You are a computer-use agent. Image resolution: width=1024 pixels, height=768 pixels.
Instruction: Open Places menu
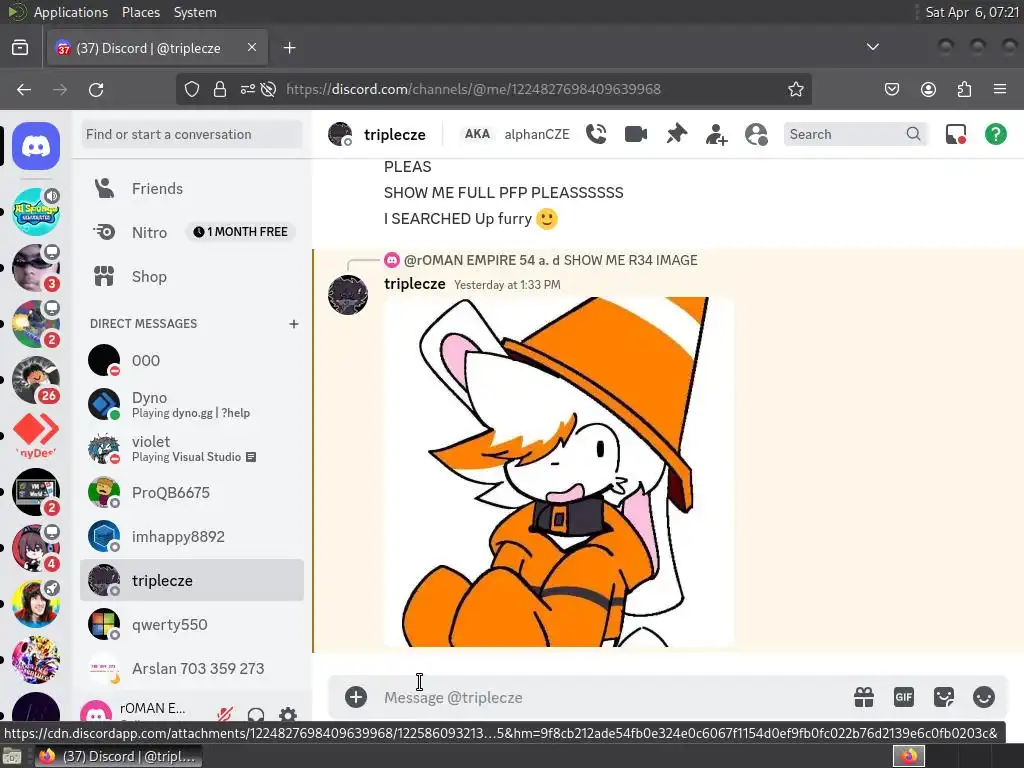click(x=140, y=12)
